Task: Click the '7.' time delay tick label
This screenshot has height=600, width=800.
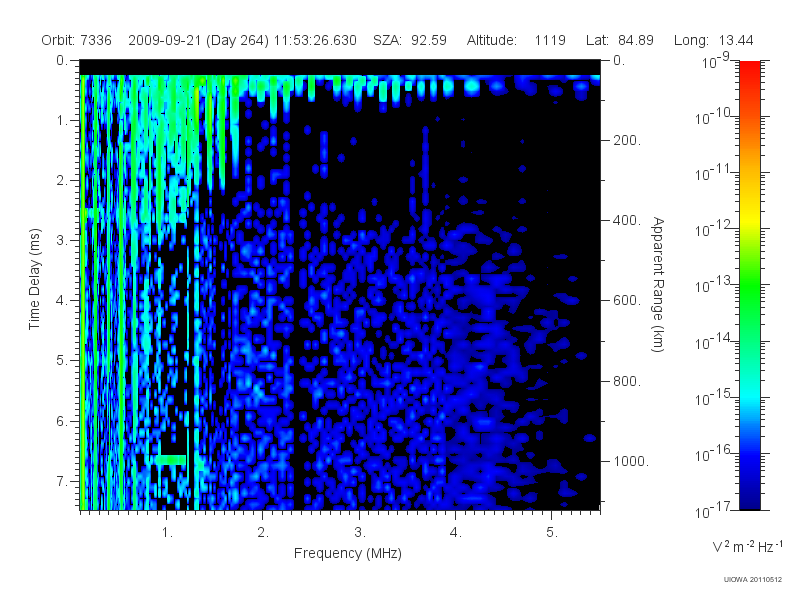Action: pyautogui.click(x=62, y=481)
